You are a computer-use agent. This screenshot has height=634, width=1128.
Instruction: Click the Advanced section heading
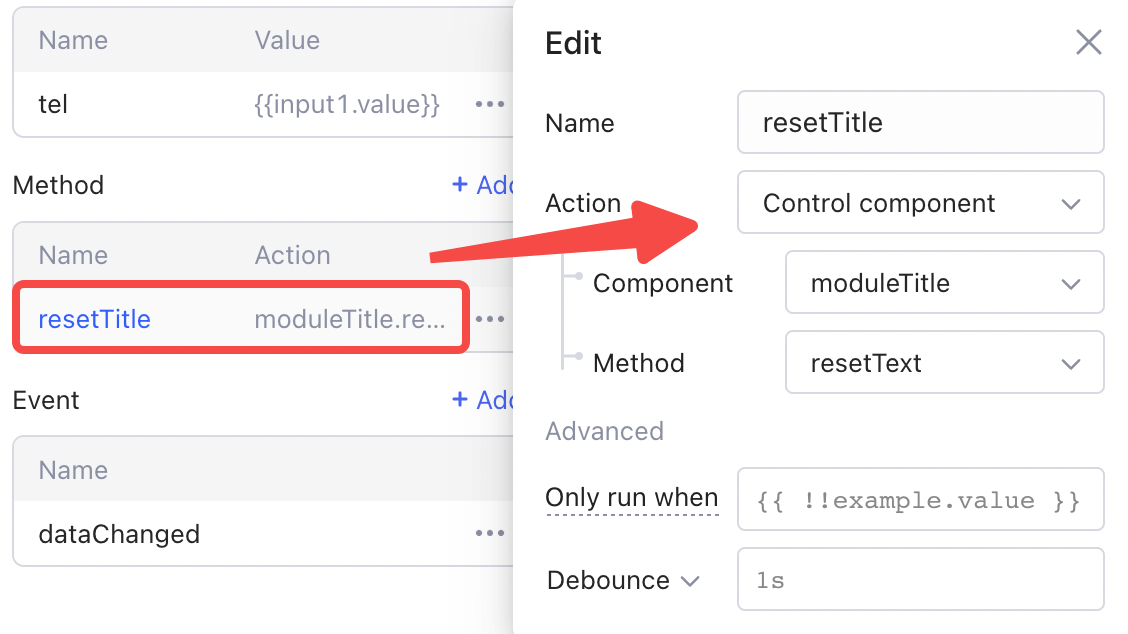(604, 431)
